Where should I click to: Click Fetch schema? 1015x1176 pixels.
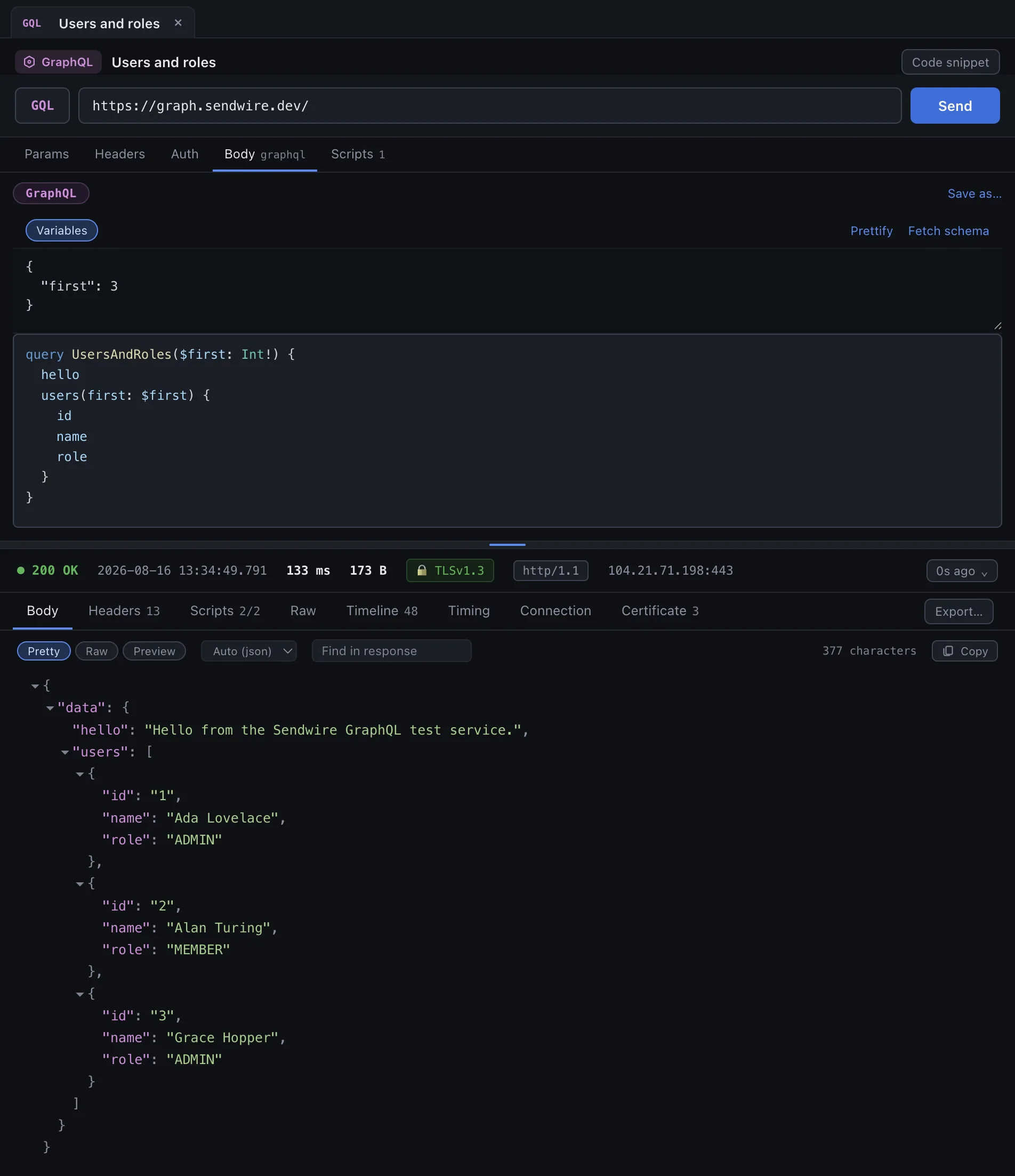(x=948, y=231)
